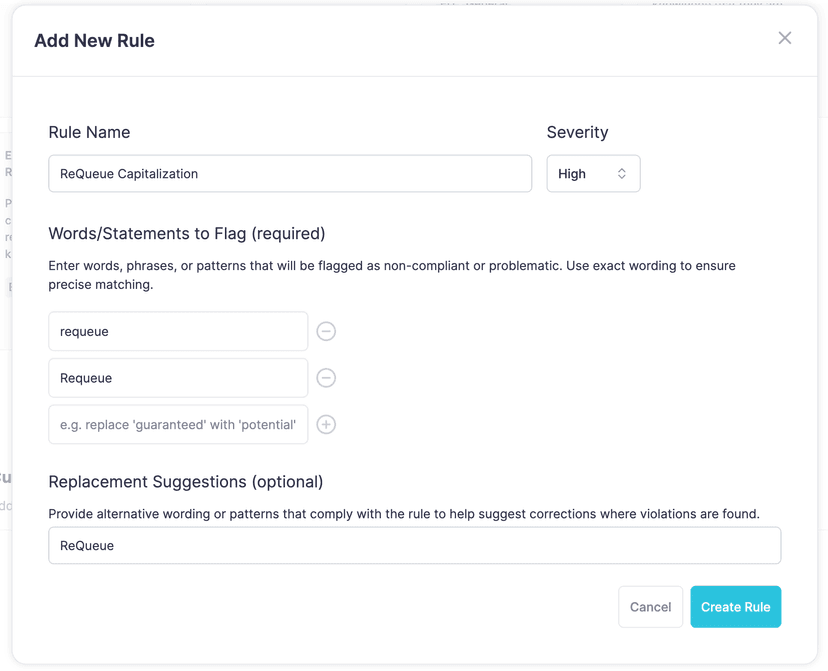
Task: Click the plus icon next to the placeholder row
Action: pyautogui.click(x=326, y=424)
